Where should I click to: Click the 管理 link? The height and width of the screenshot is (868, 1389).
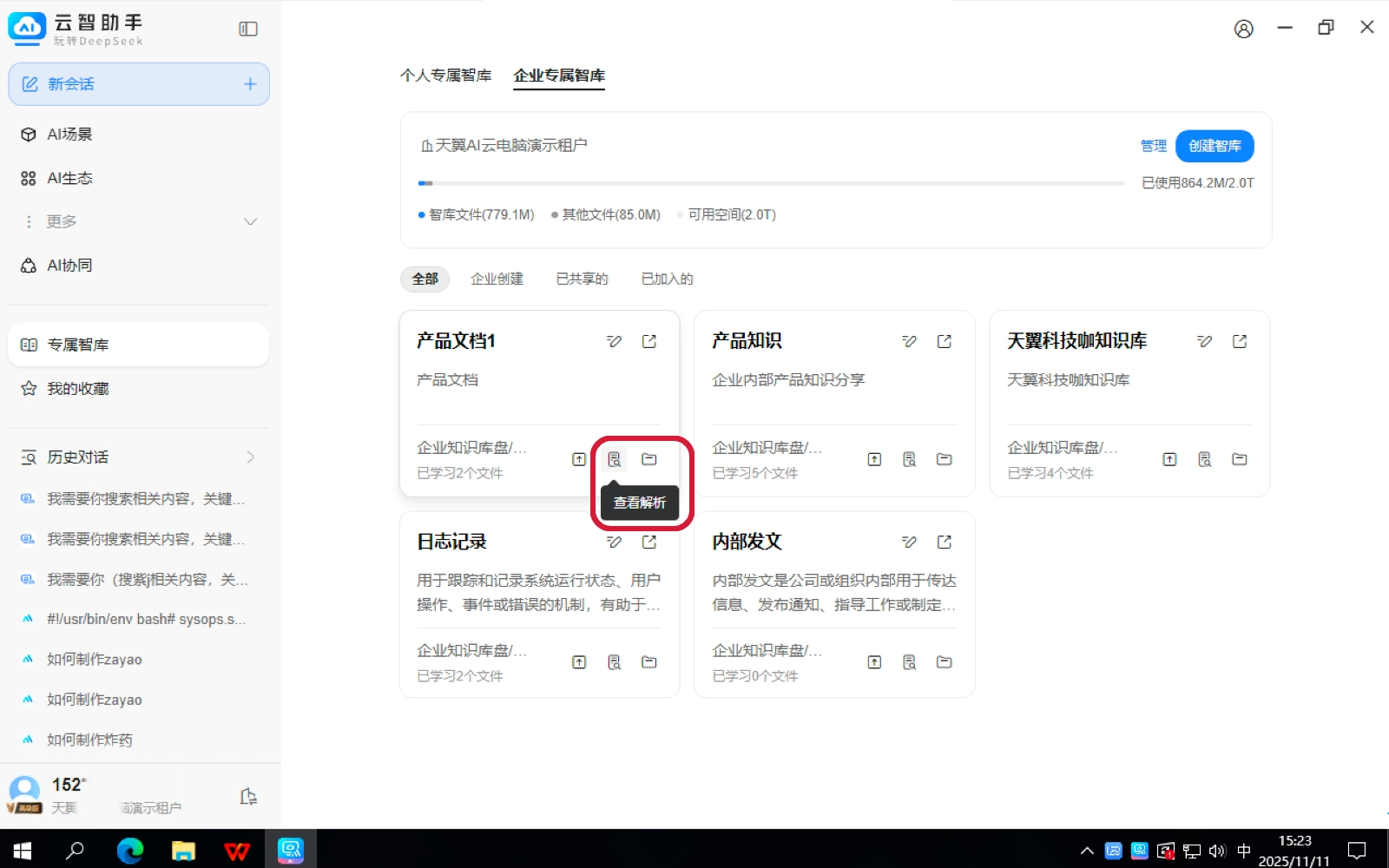1153,146
